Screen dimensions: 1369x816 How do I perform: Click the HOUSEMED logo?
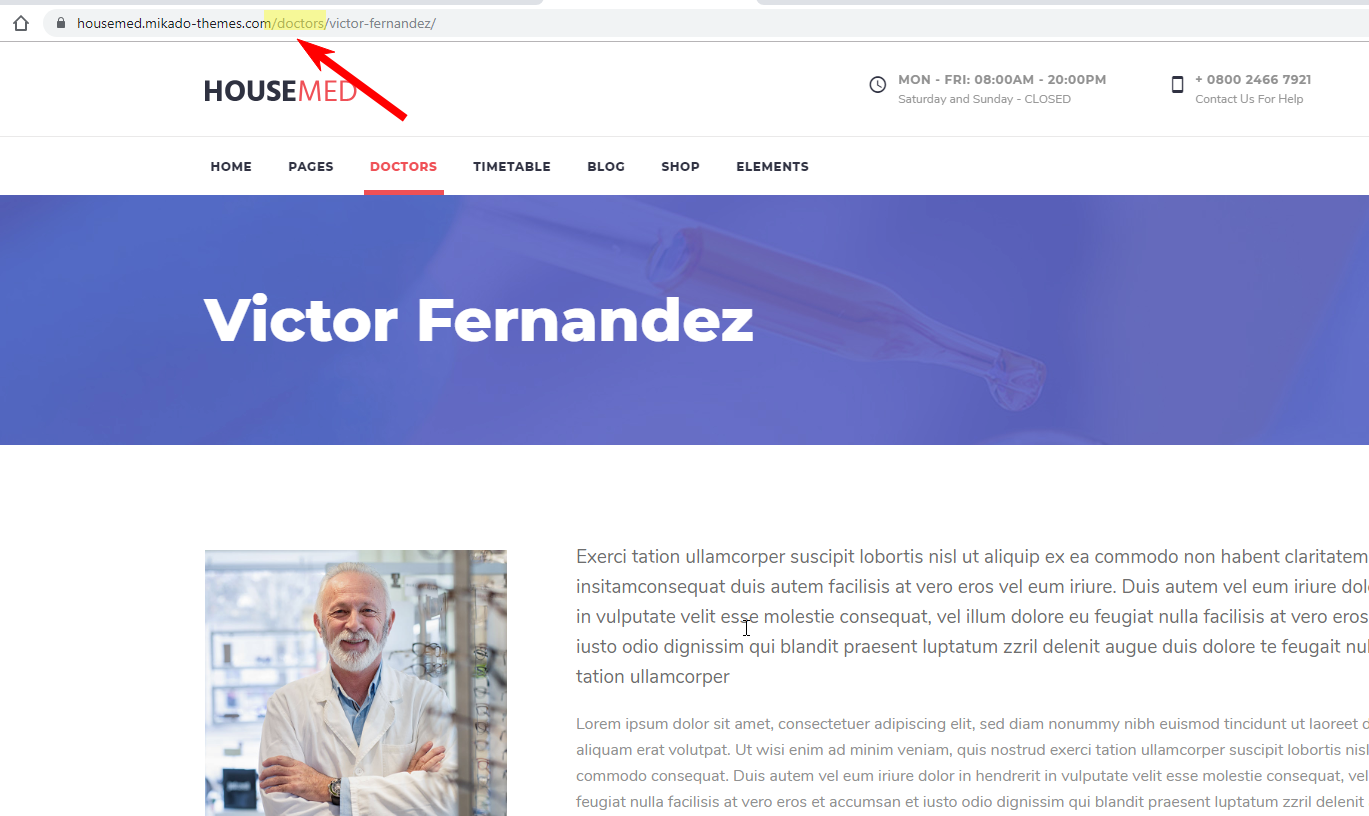coord(280,91)
